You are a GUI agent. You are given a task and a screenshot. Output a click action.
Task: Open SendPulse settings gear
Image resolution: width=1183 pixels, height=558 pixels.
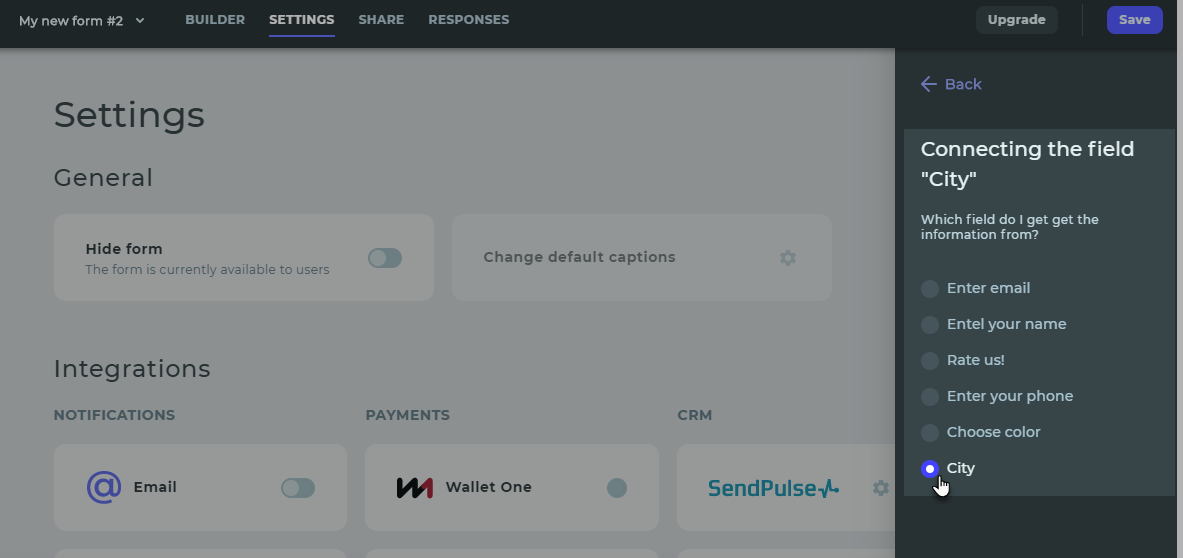880,488
